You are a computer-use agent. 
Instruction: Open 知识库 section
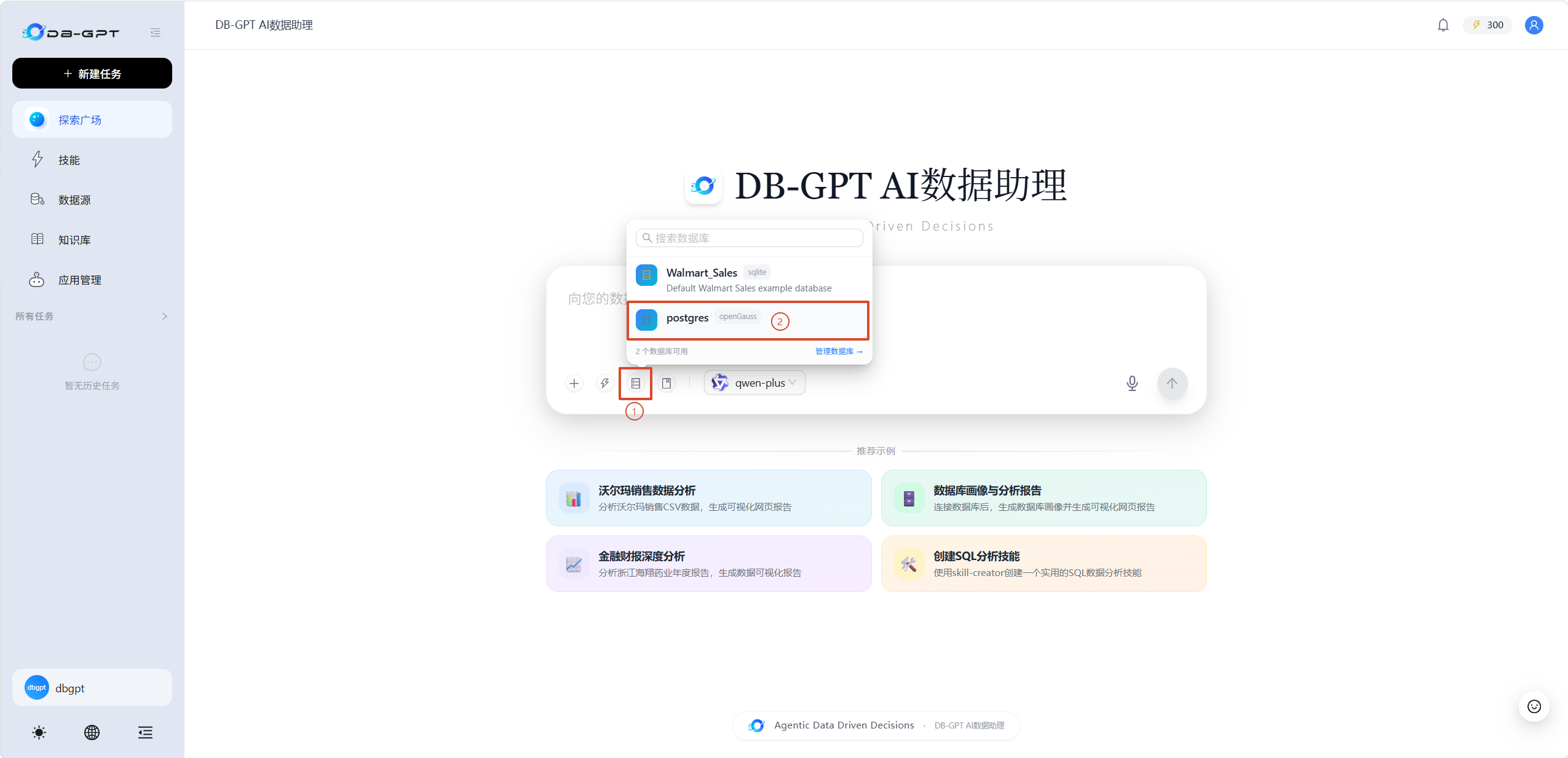[x=92, y=240]
